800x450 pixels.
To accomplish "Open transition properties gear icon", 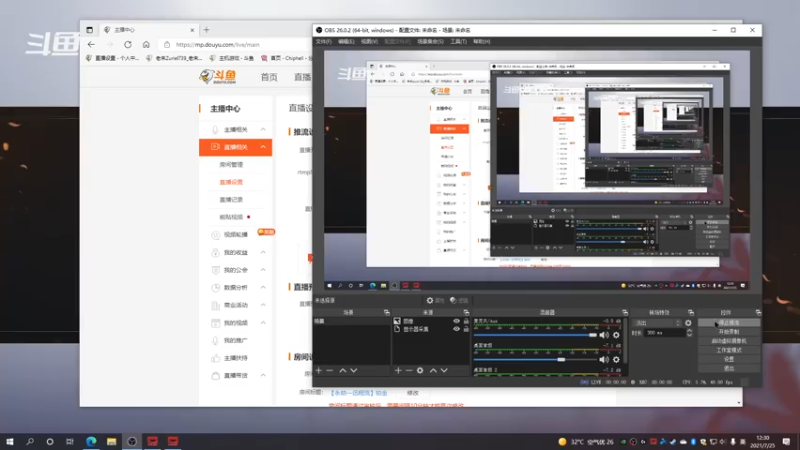I will pyautogui.click(x=688, y=323).
